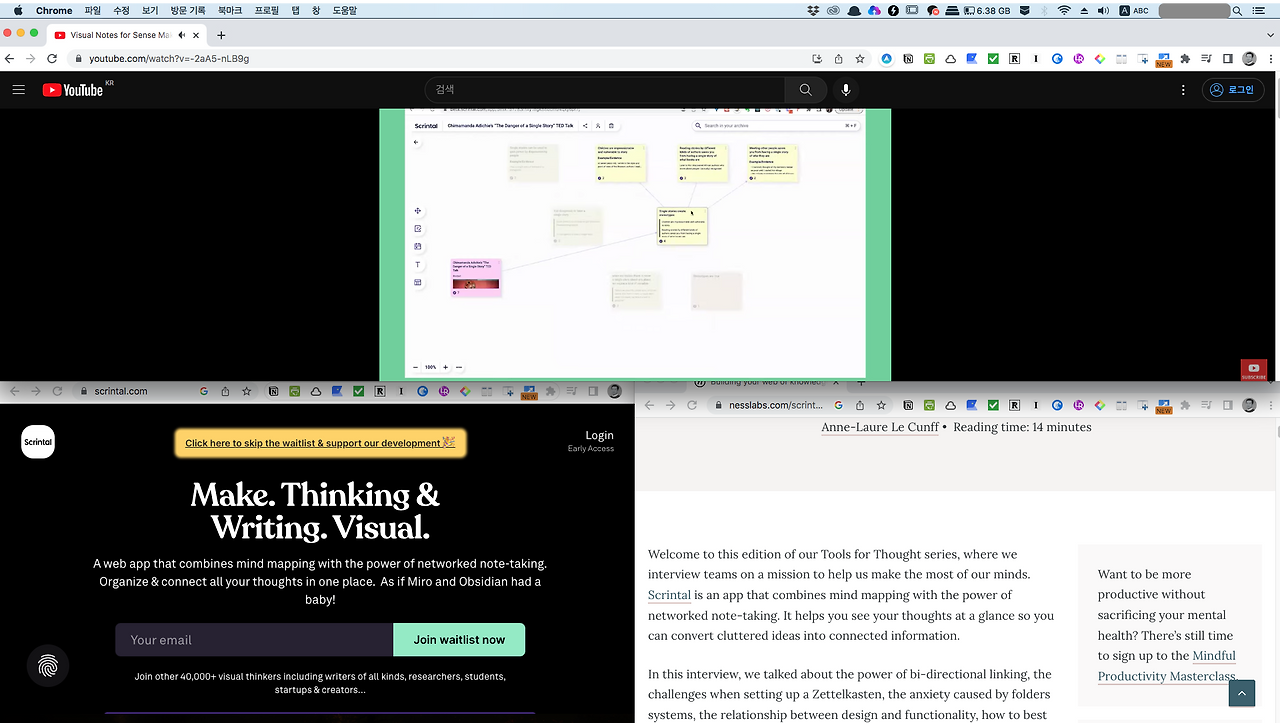Open the Chrome application menu
This screenshot has height=723, width=1280.
click(x=54, y=10)
